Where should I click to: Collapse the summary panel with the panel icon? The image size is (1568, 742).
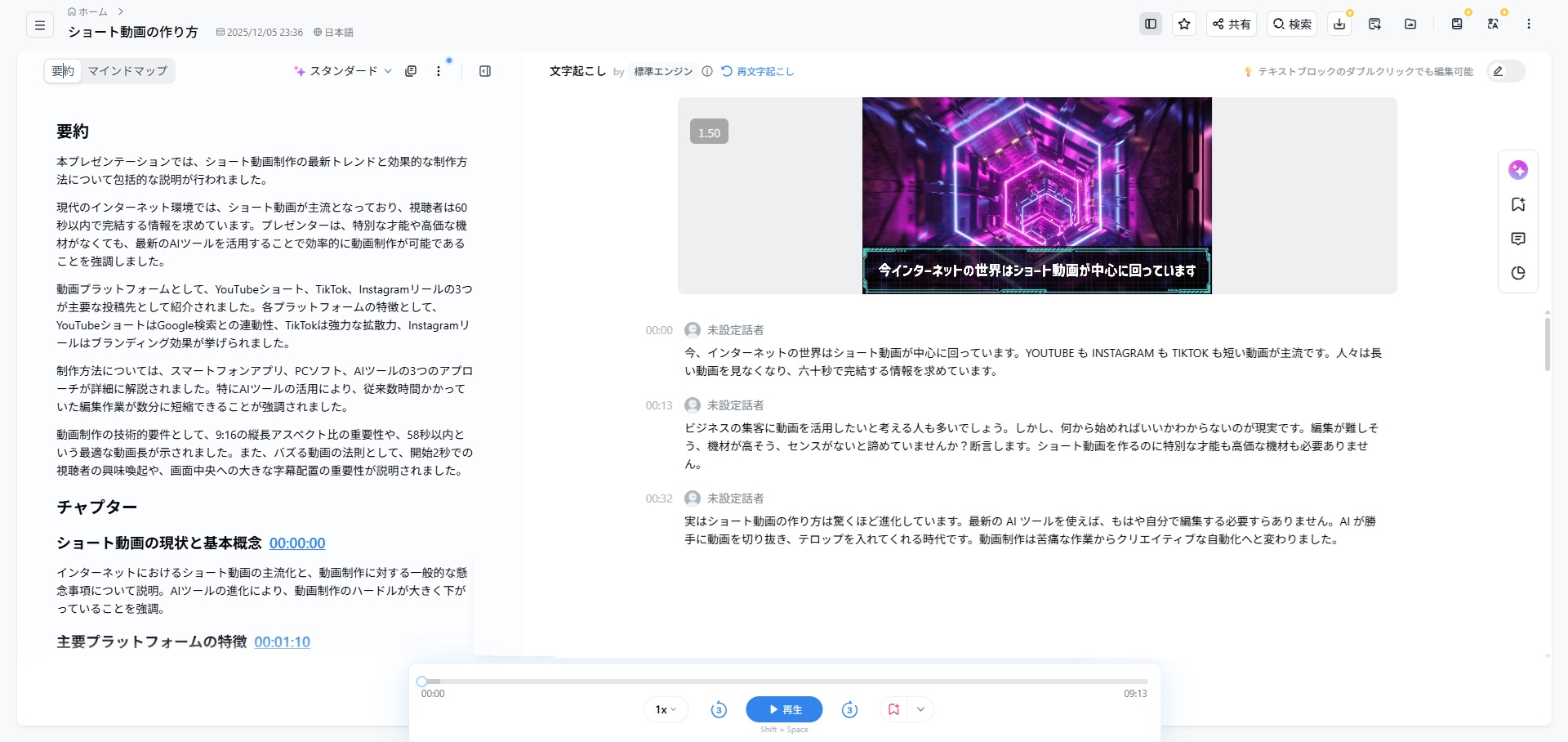pyautogui.click(x=485, y=71)
